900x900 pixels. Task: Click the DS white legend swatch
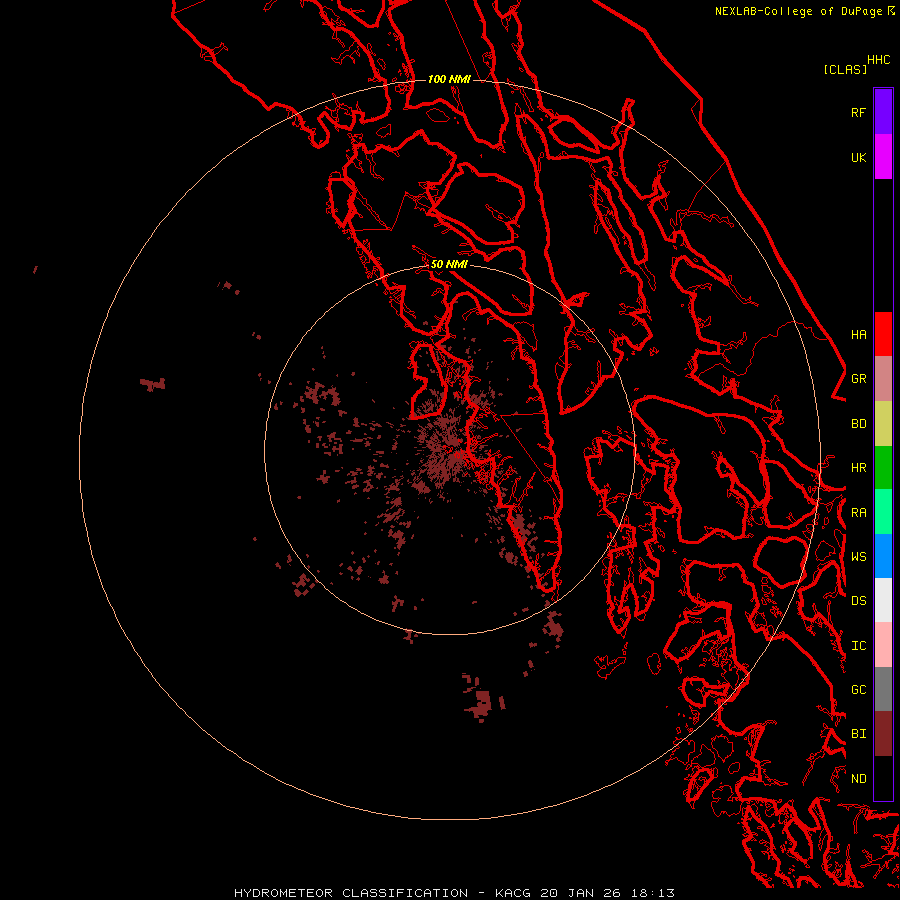point(883,600)
